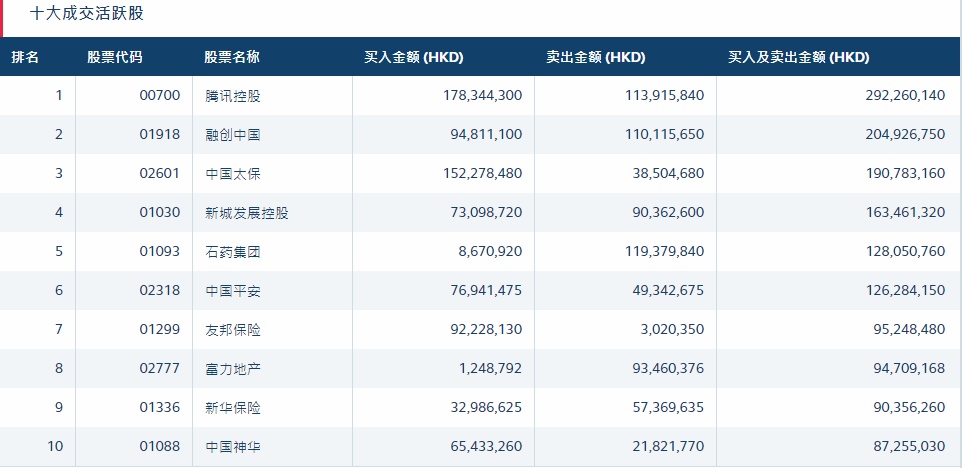Screen dimensions: 962x468
Task: Select sell amount 3,020,350
Action: (672, 329)
